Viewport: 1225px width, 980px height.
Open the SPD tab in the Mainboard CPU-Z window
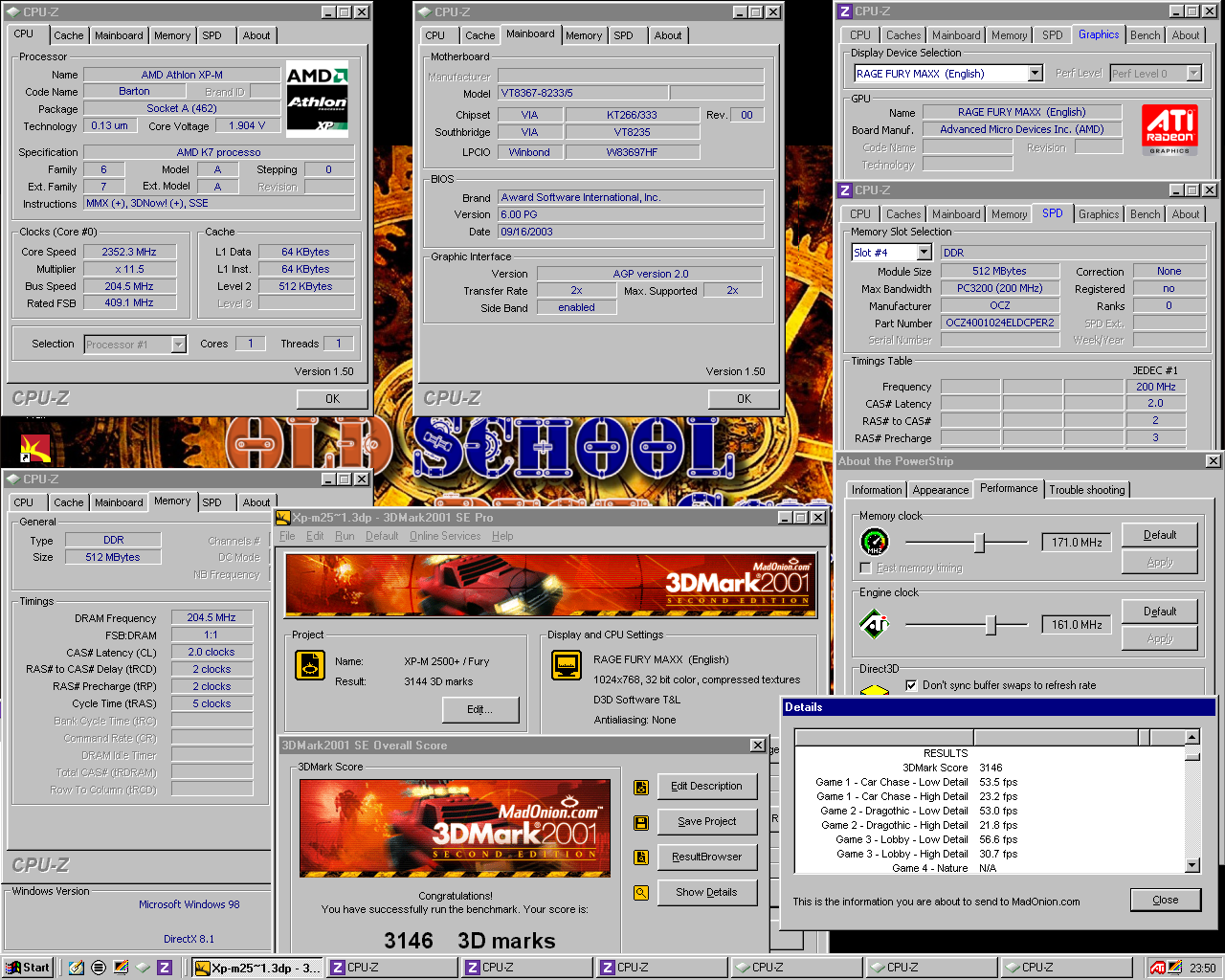pos(624,35)
